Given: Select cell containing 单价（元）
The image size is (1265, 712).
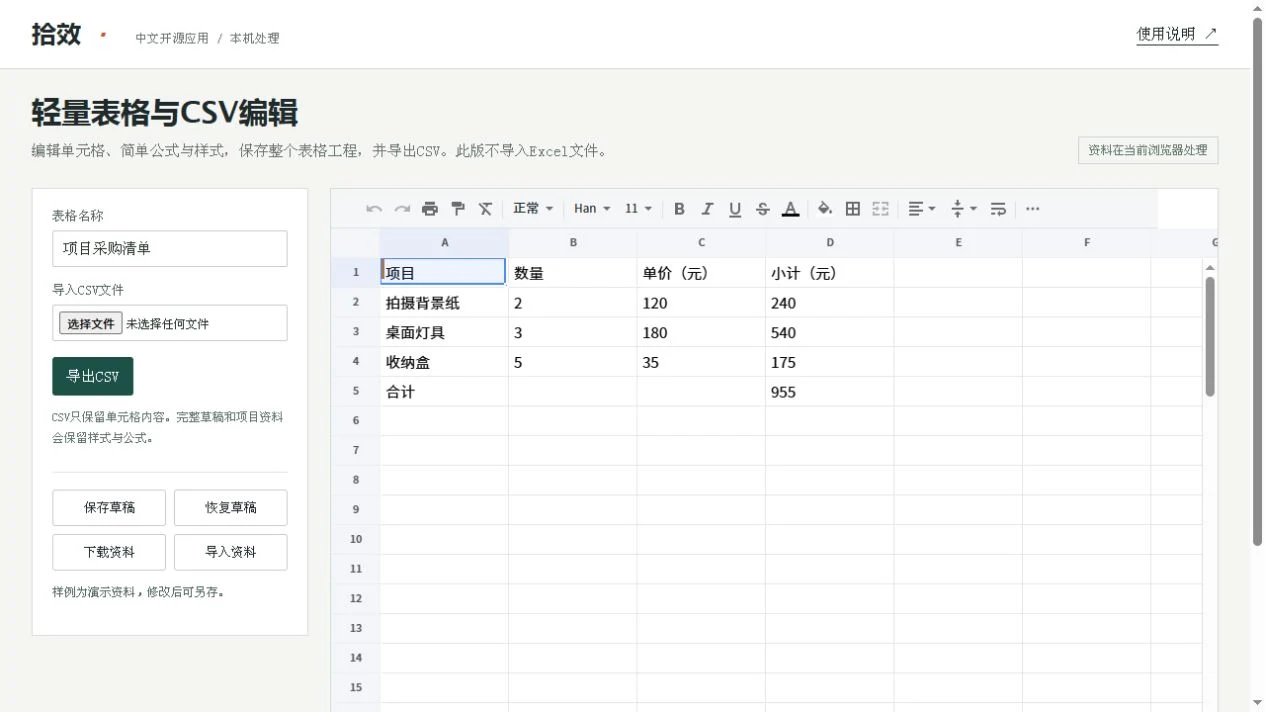Looking at the screenshot, I should (x=701, y=272).
